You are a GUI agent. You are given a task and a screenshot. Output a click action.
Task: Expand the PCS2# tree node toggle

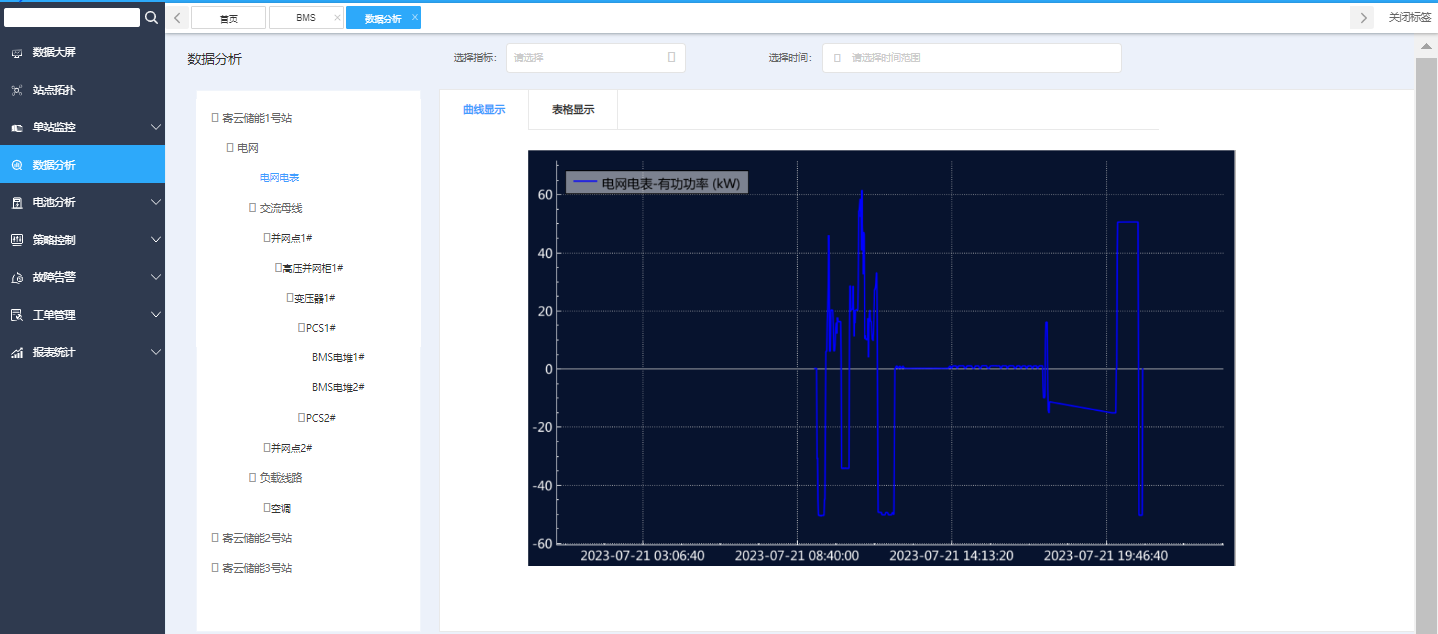[x=301, y=418]
